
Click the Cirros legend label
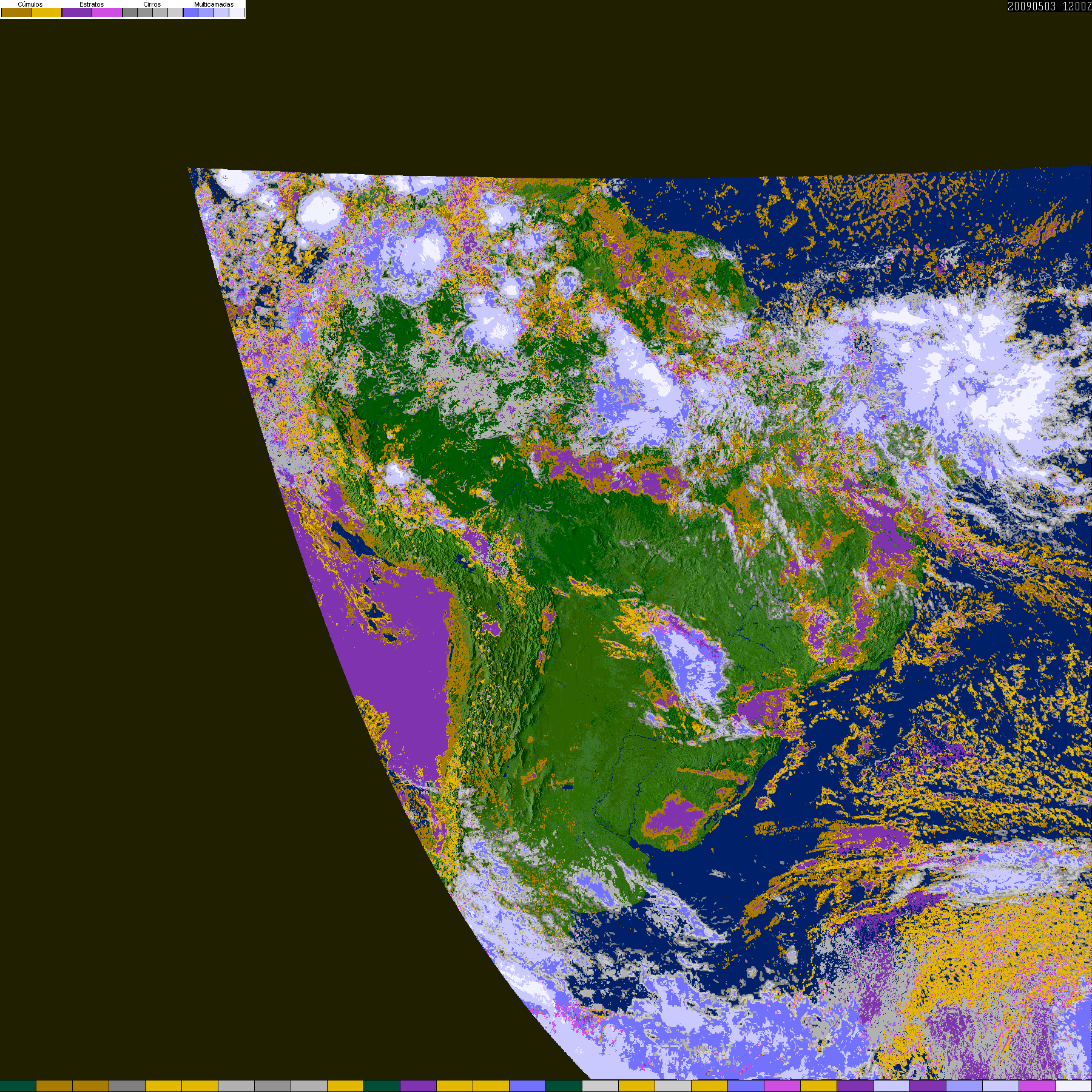pos(152,4)
